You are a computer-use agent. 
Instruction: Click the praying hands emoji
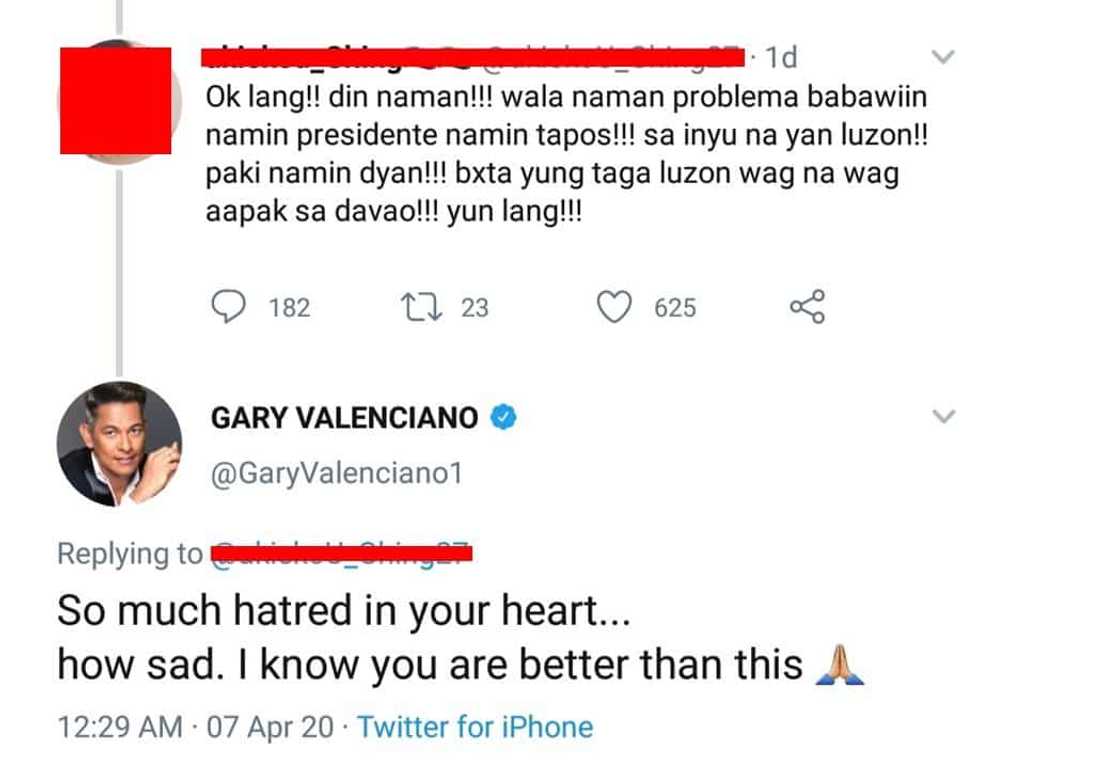click(x=840, y=665)
